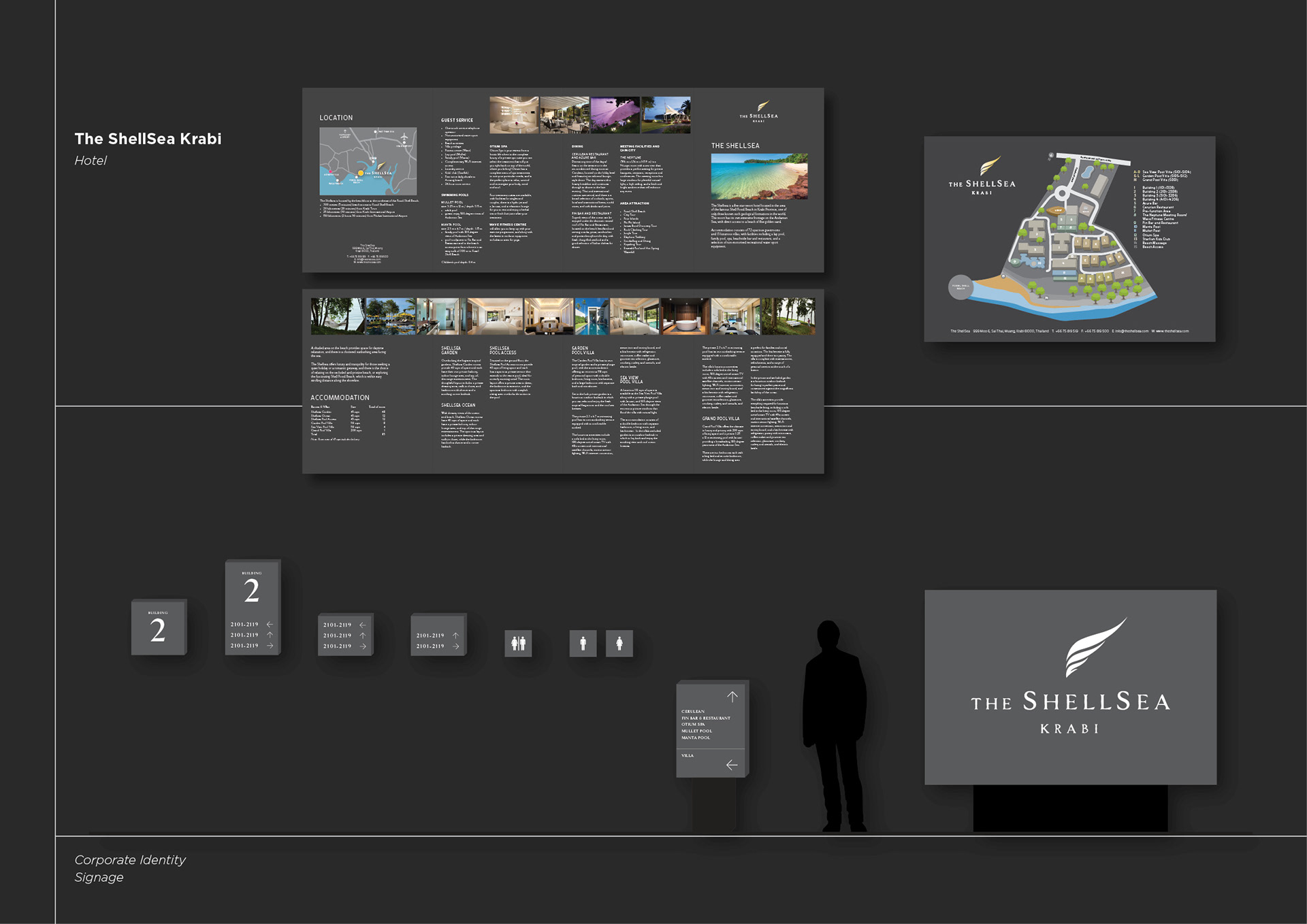Click the unisex restroom sign icon
Screen dimensions: 1307x924
pyautogui.click(x=518, y=643)
